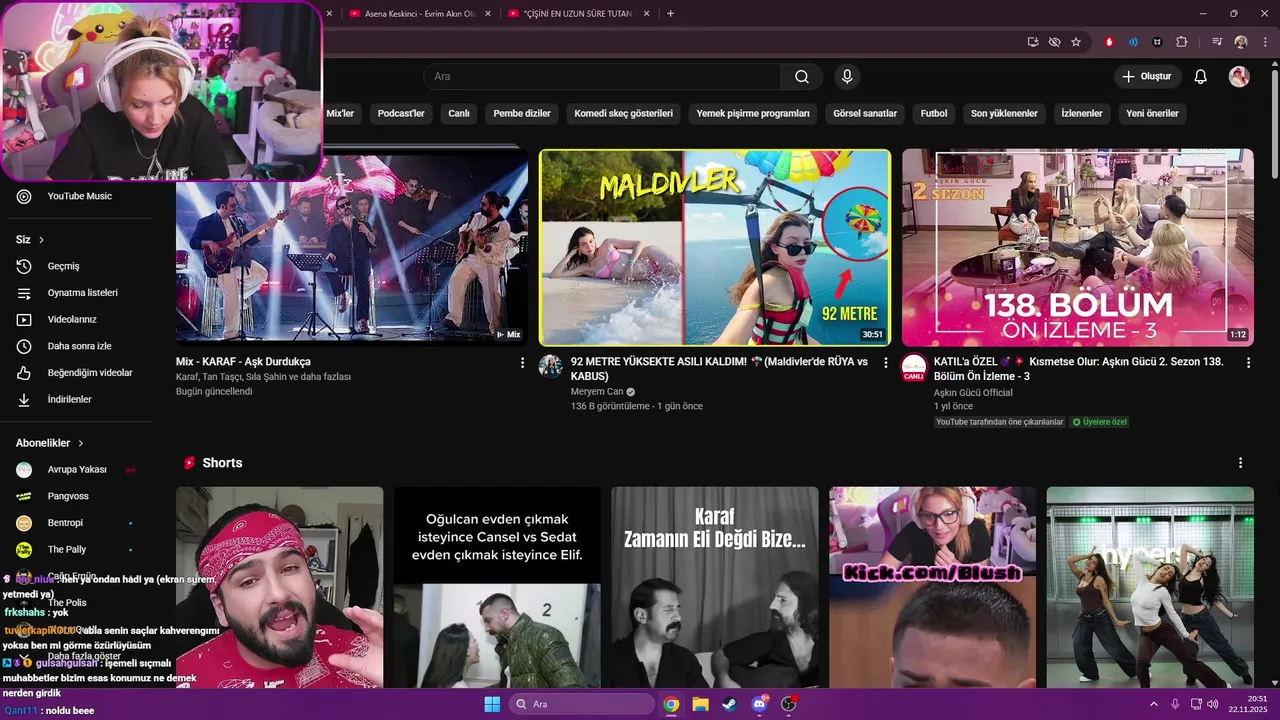
Task: Open more options for Mix KARAF video
Action: coord(522,363)
